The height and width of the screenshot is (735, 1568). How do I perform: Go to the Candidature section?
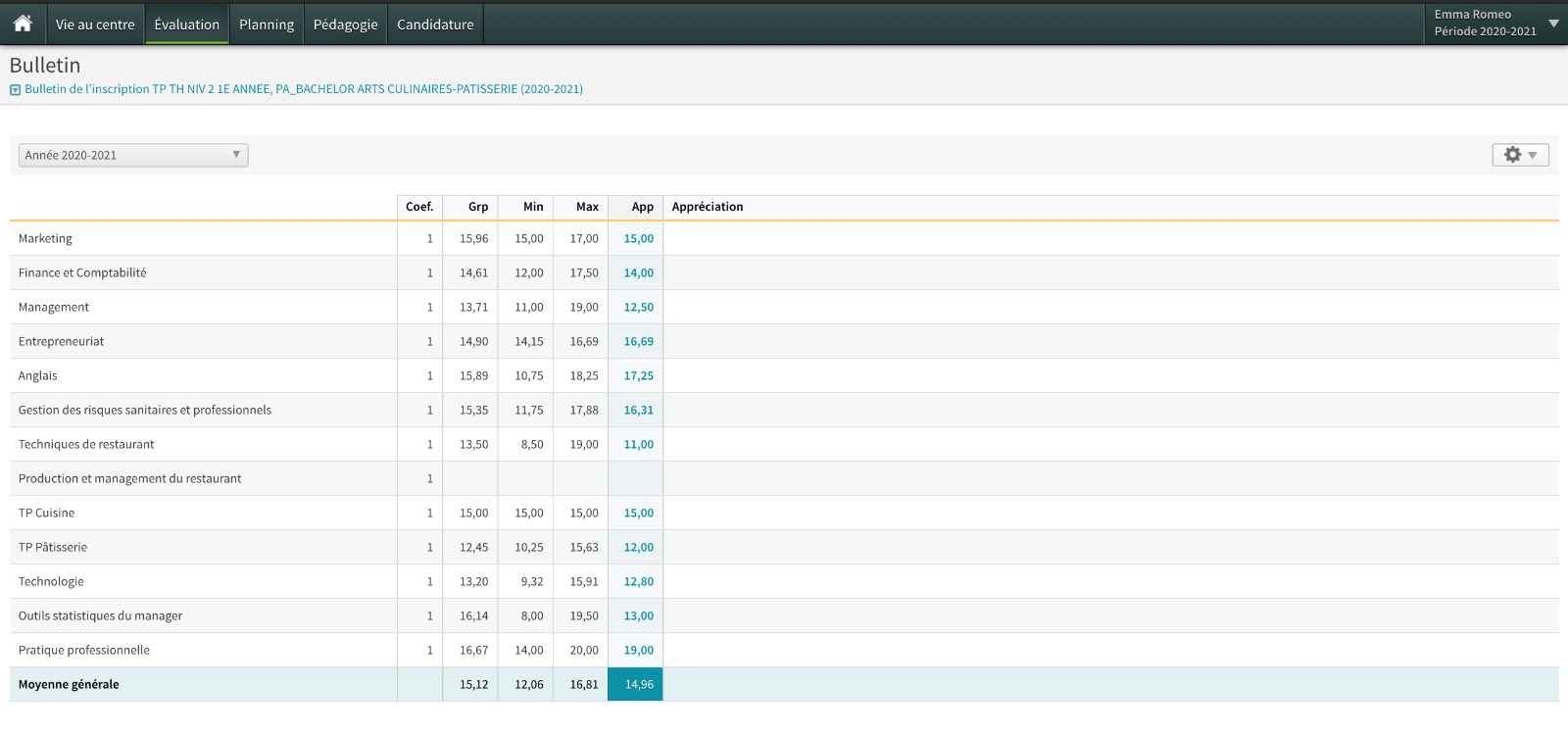(435, 24)
